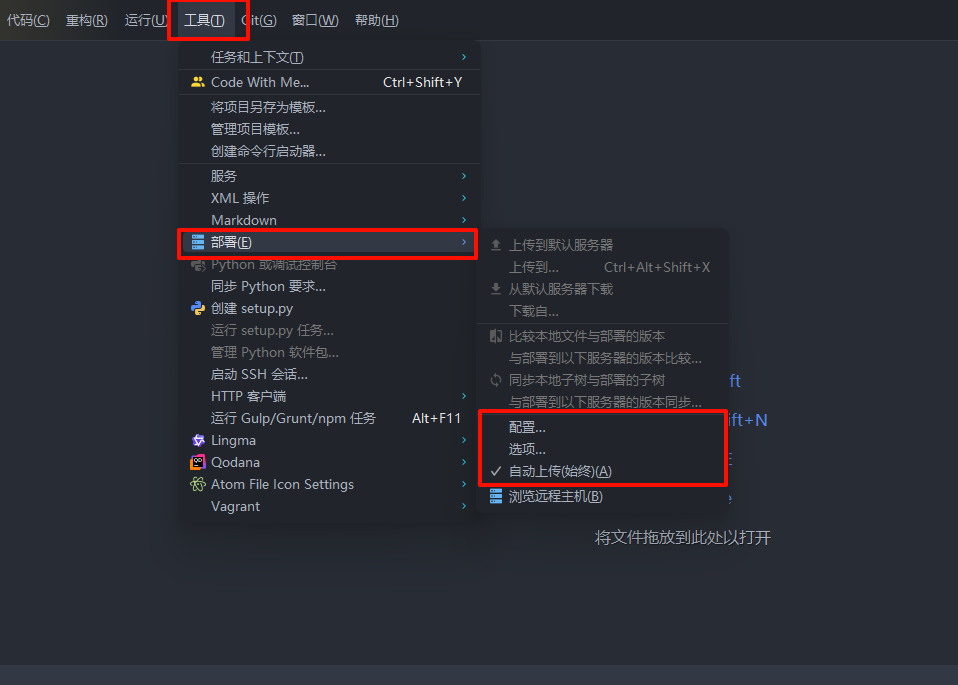
Task: Click the Code With Me people icon
Action: 197,82
